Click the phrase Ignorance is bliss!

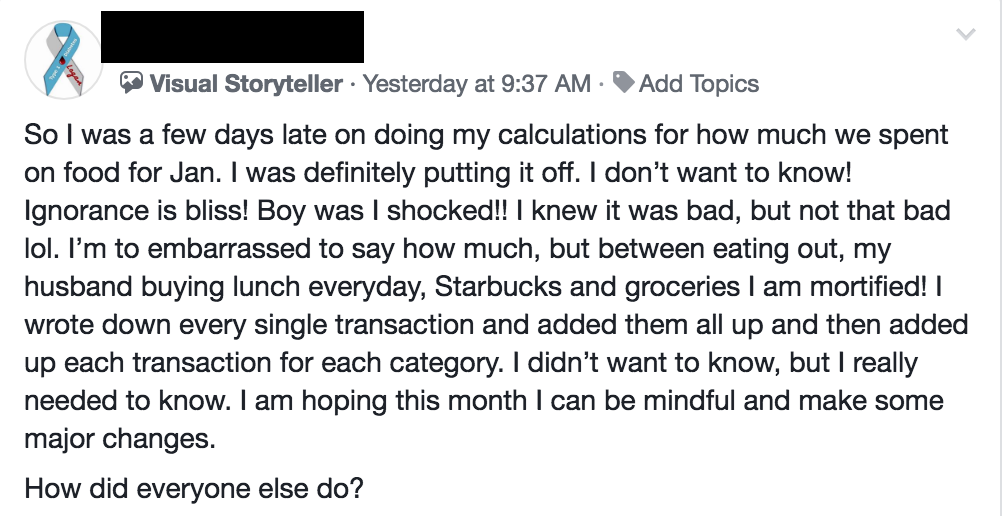137,211
